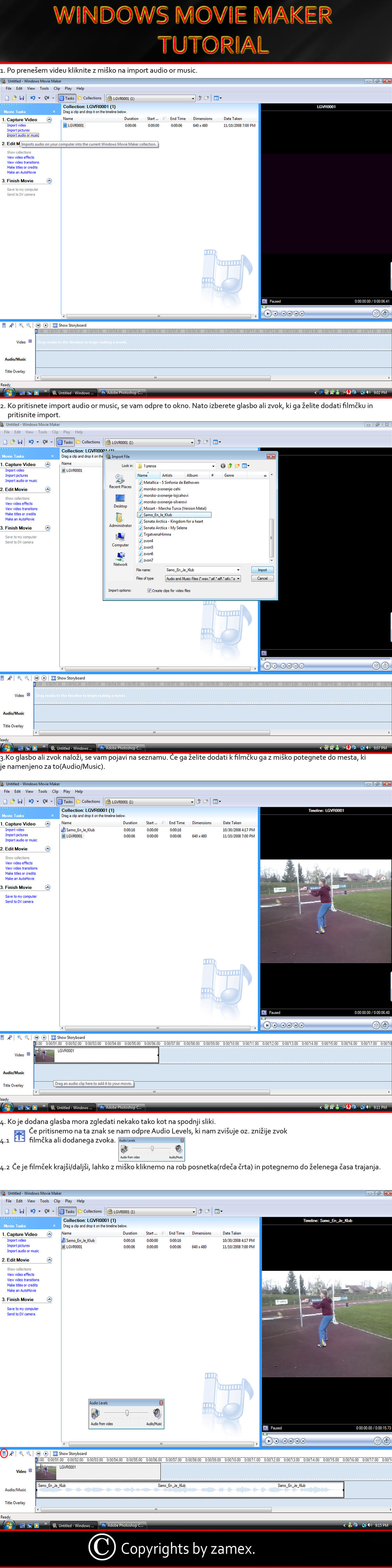Toggle Create clips for video files checkbox

149,590
